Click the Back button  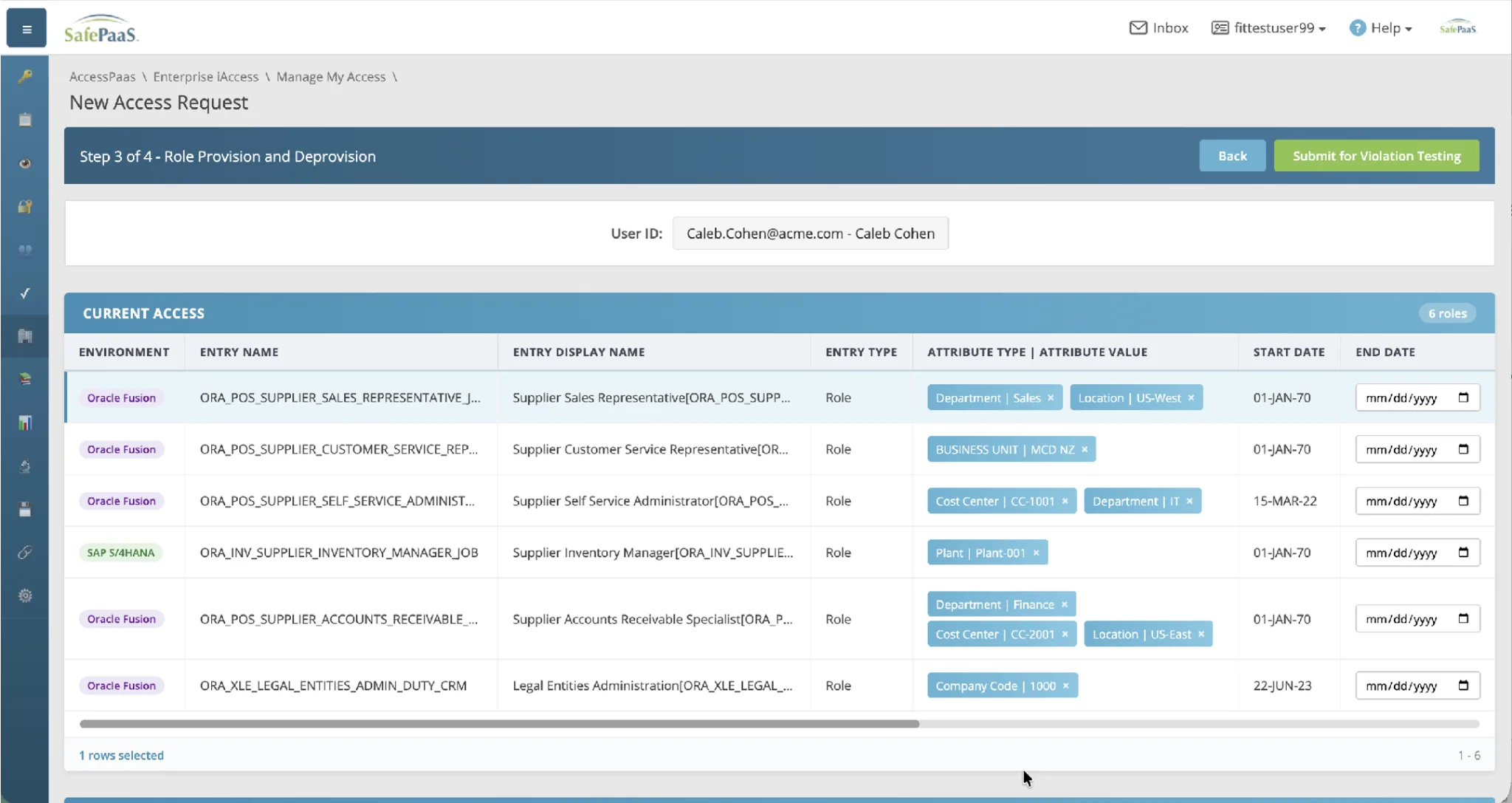tap(1232, 156)
